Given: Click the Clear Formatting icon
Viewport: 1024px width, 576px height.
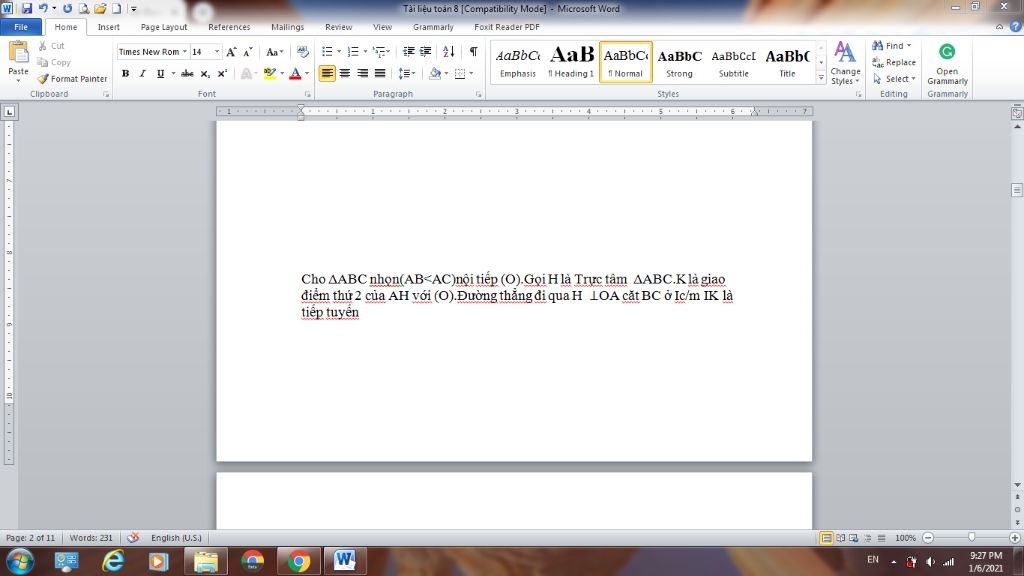Looking at the screenshot, I should click(x=302, y=52).
